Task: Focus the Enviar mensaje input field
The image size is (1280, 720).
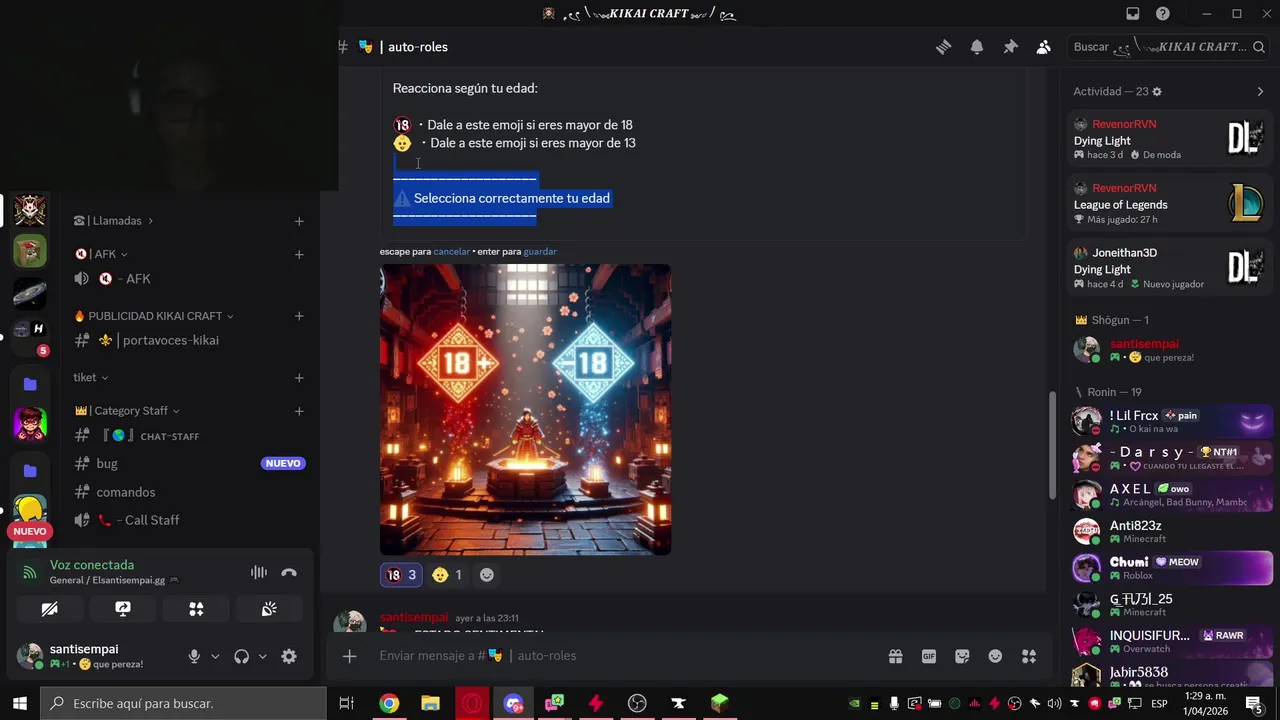Action: (630, 656)
